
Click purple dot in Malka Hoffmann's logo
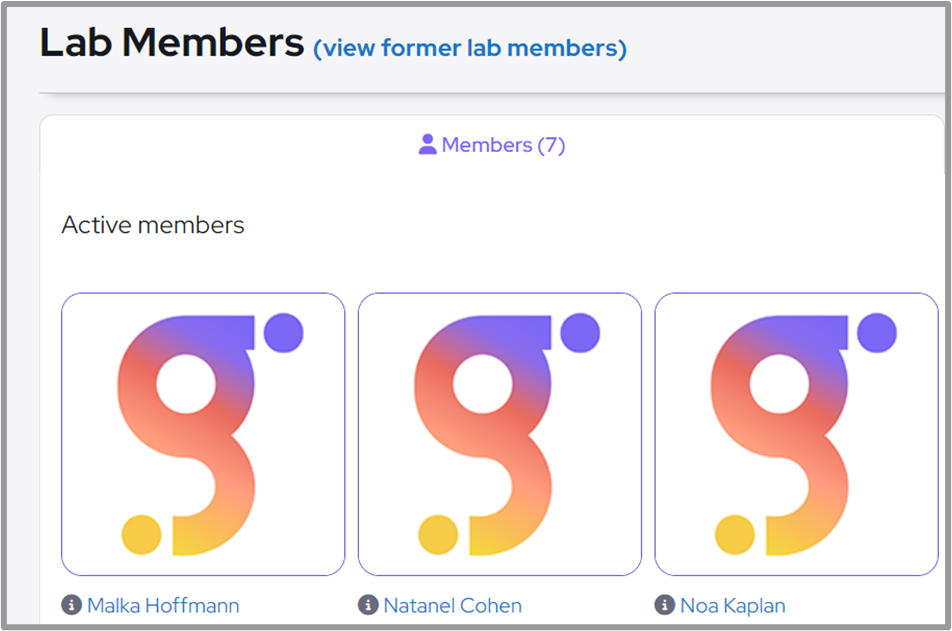284,332
